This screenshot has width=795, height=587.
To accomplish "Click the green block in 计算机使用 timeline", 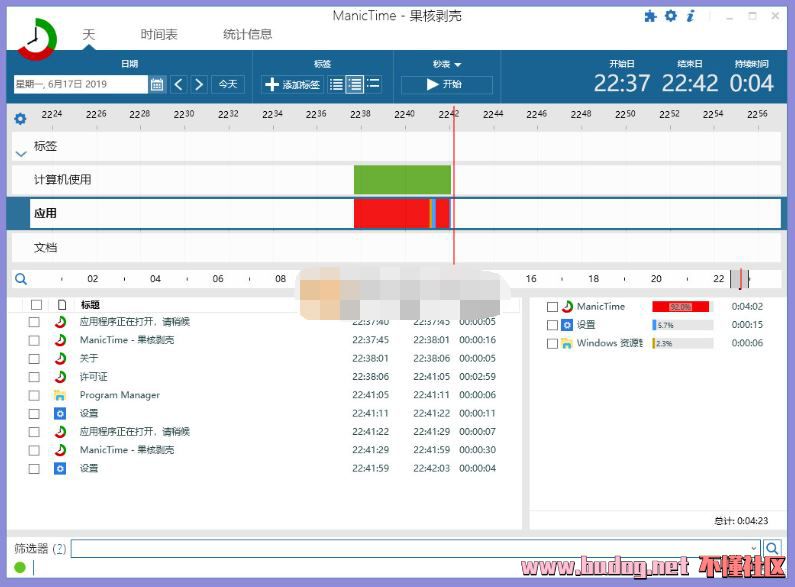I will (x=402, y=180).
